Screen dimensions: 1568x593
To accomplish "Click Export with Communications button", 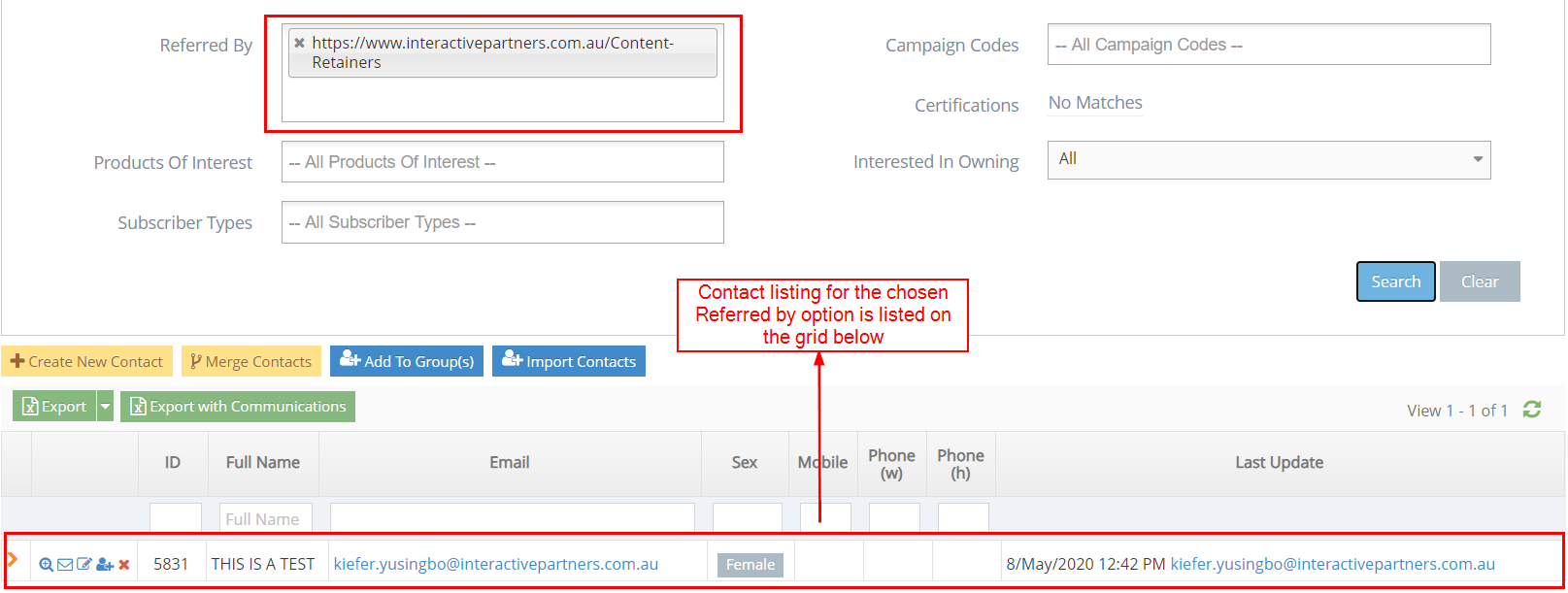I will pos(238,407).
